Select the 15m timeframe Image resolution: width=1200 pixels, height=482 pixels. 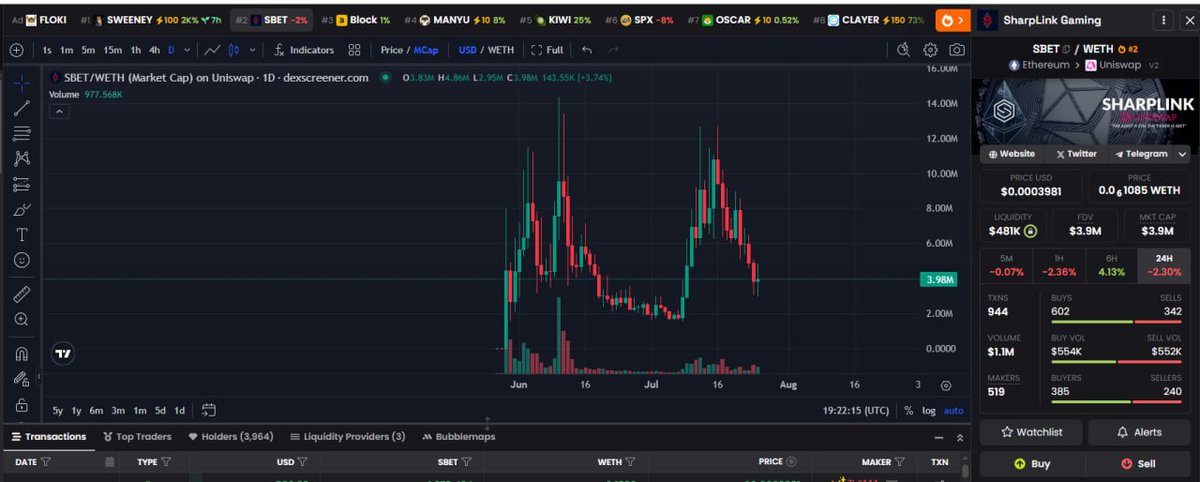[113, 50]
